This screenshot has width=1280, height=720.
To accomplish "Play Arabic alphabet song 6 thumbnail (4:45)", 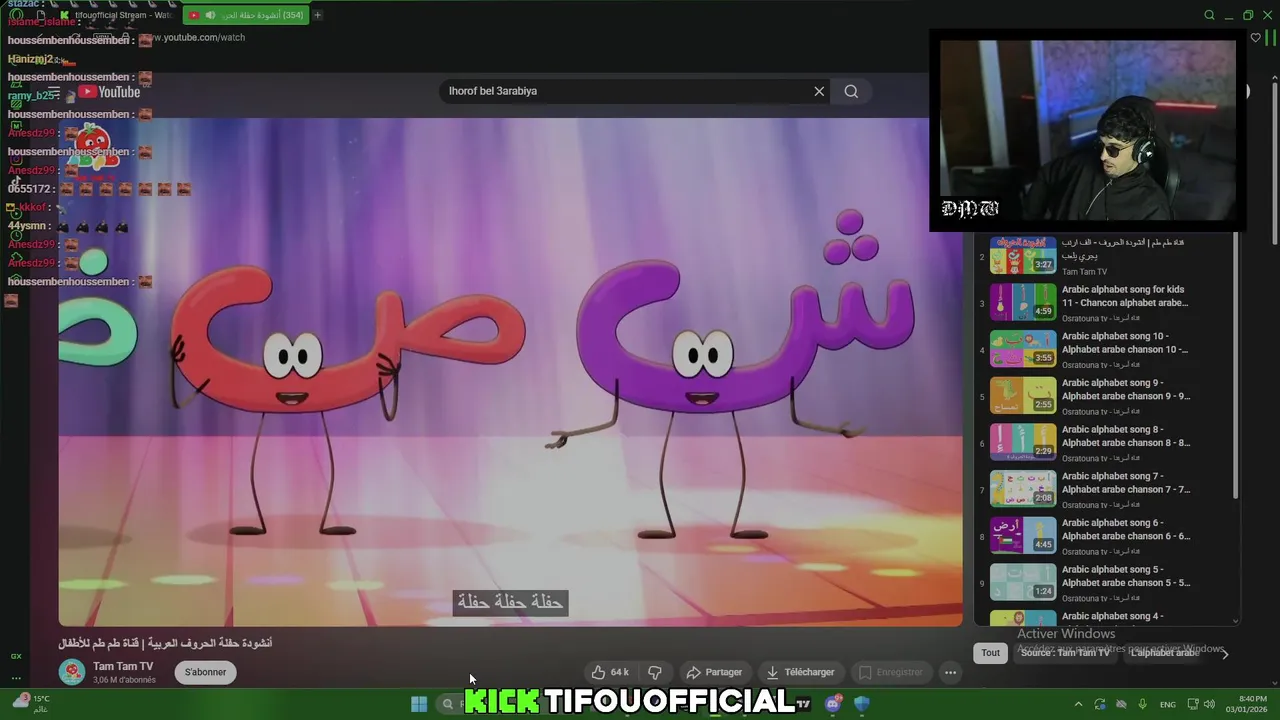I will [1023, 535].
